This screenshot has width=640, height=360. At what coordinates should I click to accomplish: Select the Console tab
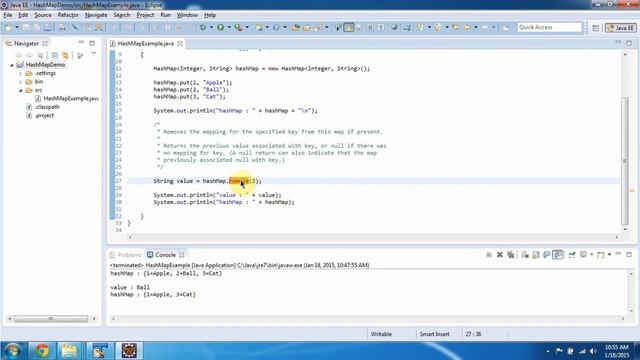(165, 255)
